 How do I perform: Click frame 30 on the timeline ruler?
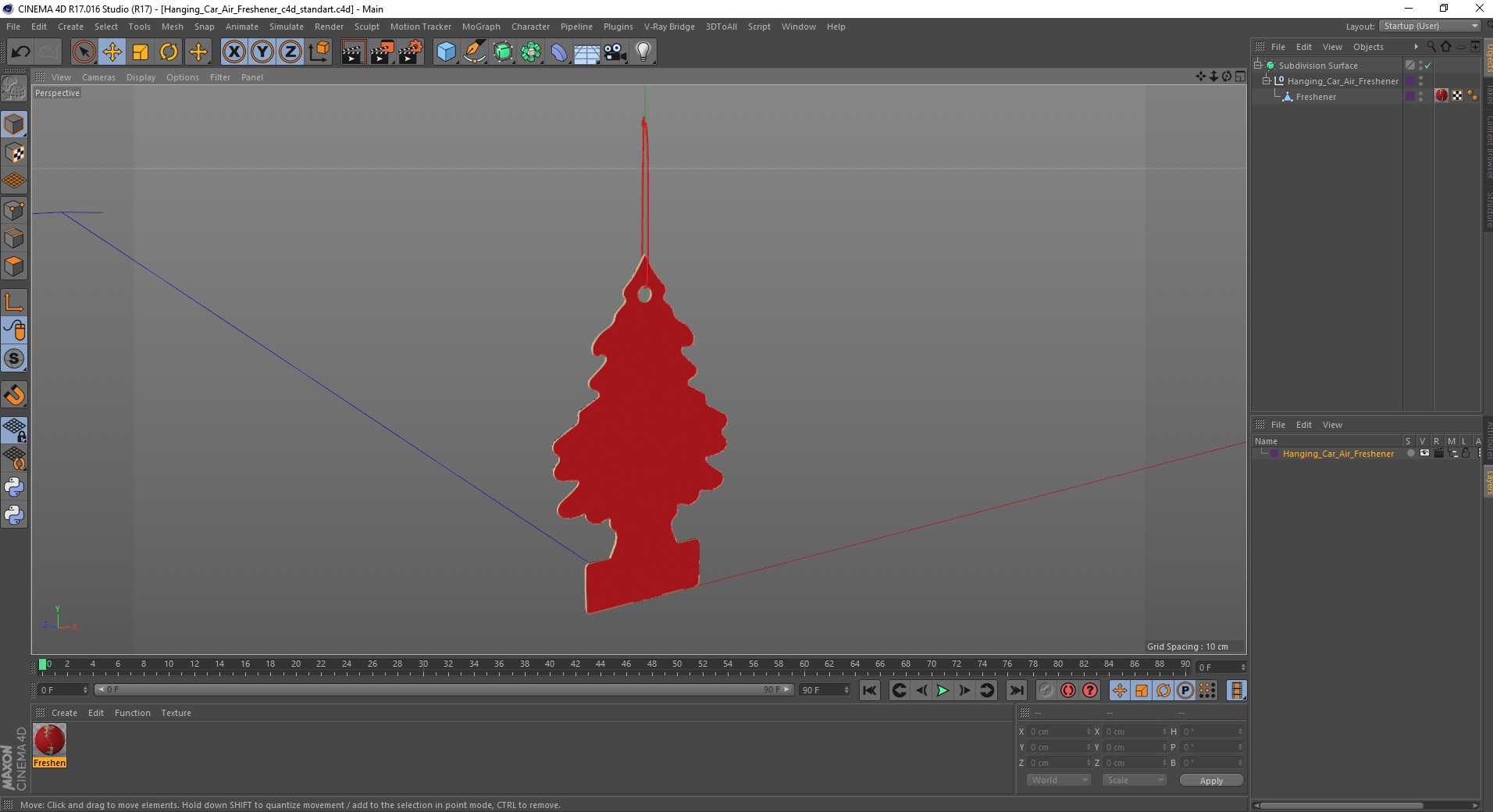[422, 666]
